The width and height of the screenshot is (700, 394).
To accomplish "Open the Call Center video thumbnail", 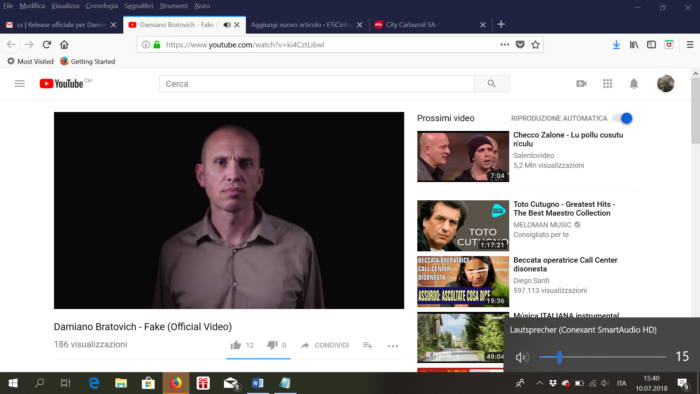I will click(x=463, y=281).
